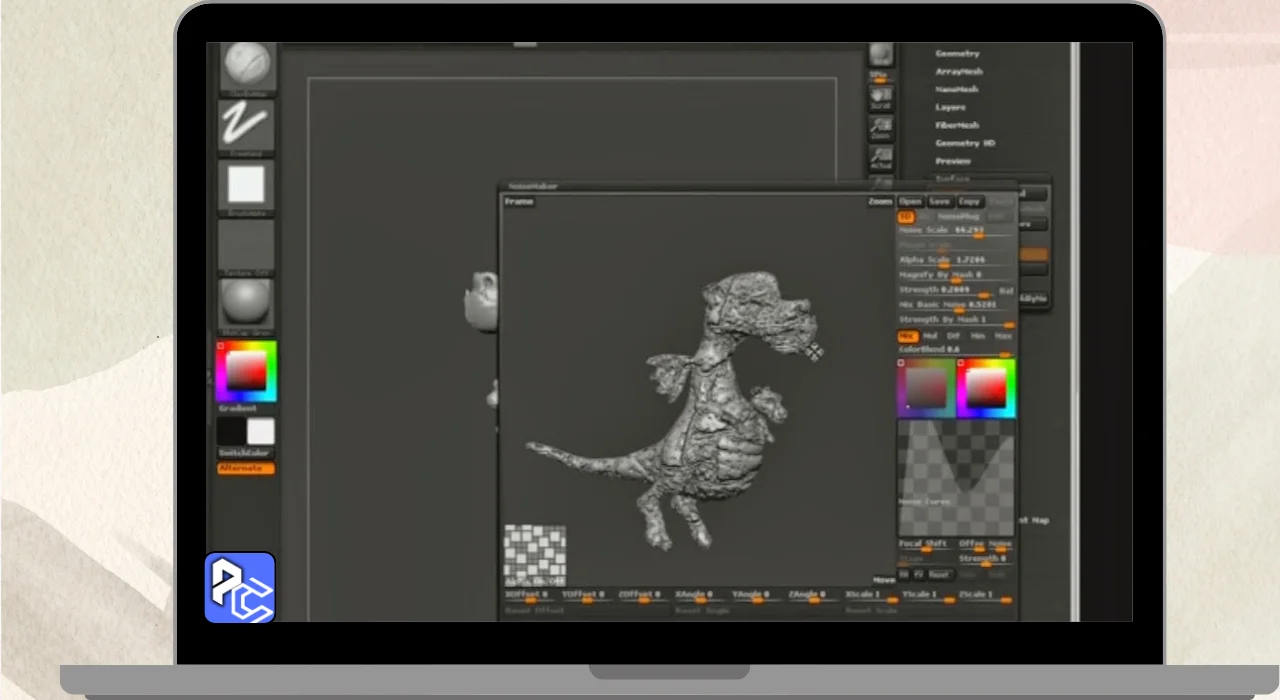Click the Reset button below the noise curve
Image resolution: width=1280 pixels, height=700 pixels.
[x=938, y=575]
